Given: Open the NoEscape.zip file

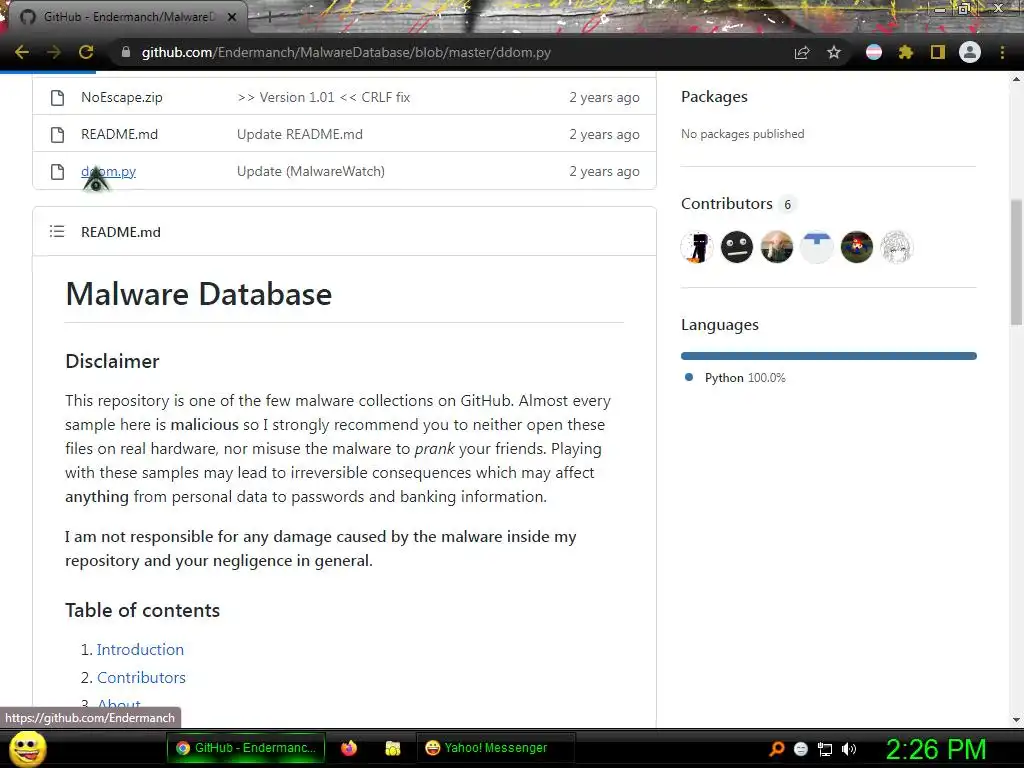Looking at the screenshot, I should tap(121, 97).
